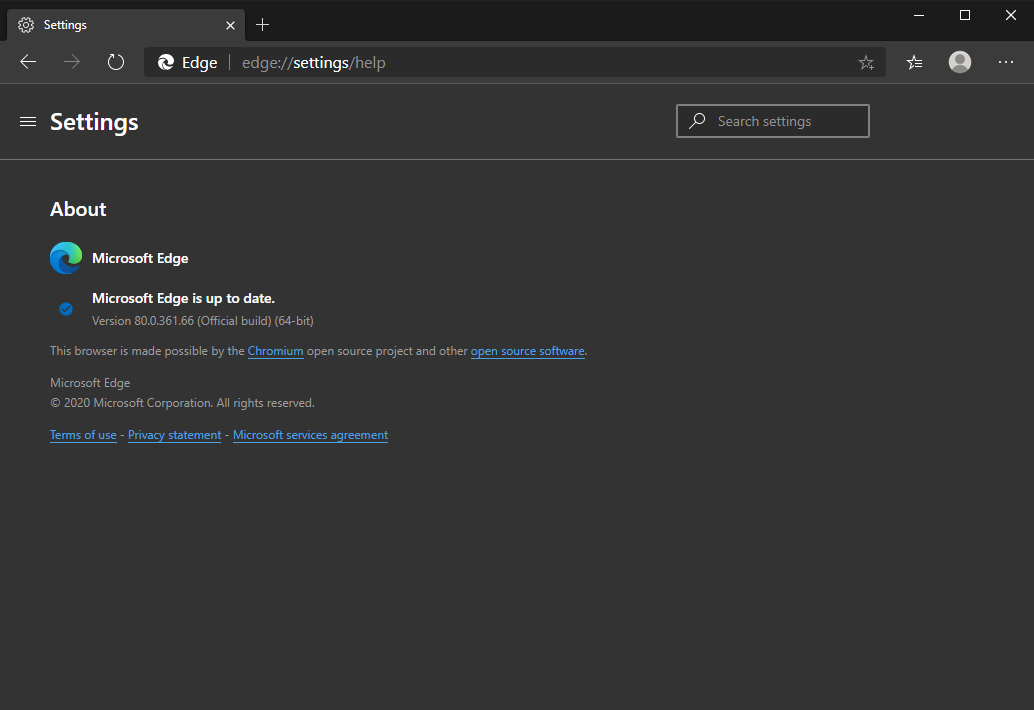Click 'Microsoft Edge is up to date.' text
The width and height of the screenshot is (1034, 710).
(x=183, y=299)
